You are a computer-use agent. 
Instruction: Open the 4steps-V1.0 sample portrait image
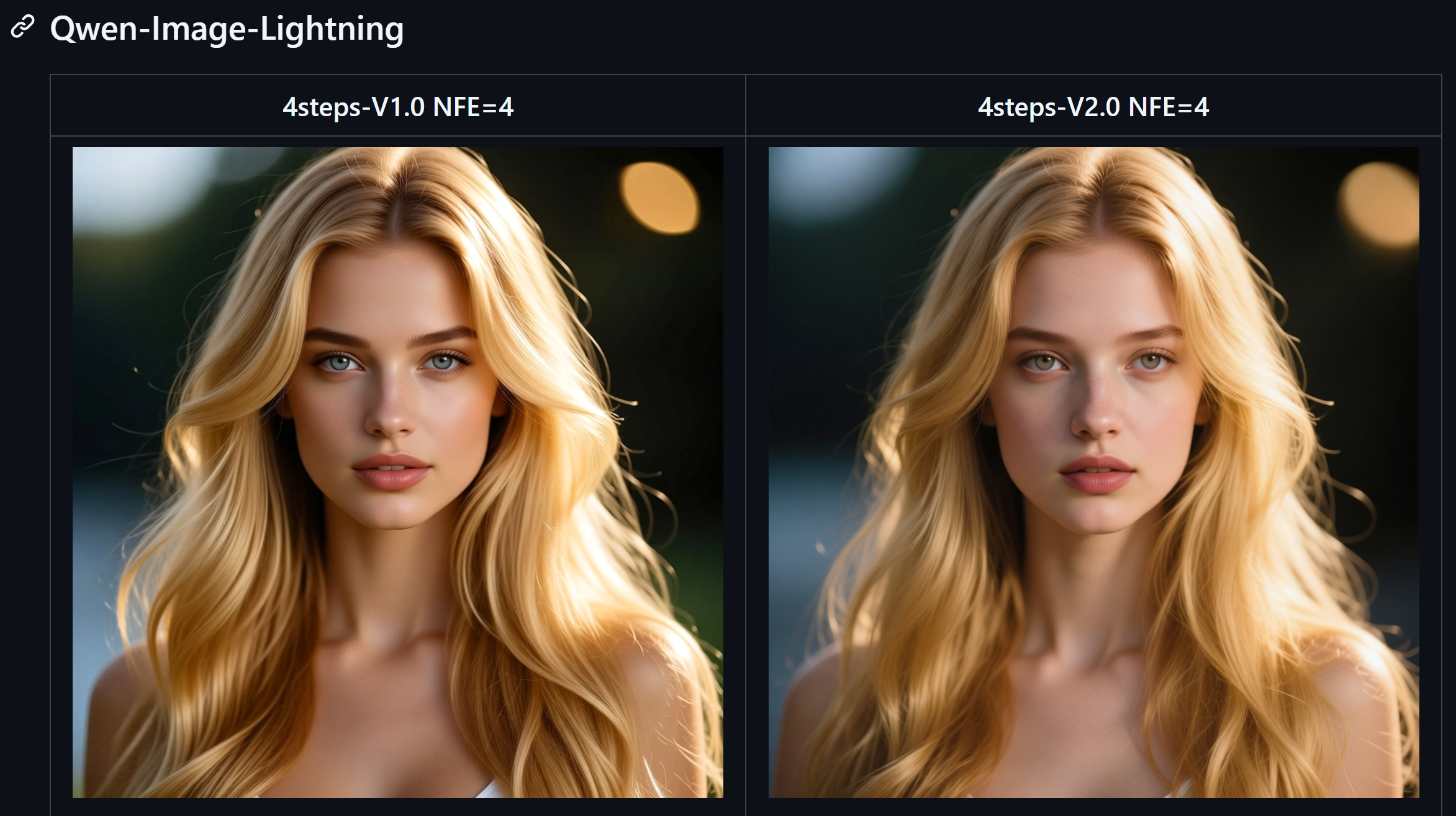coord(398,473)
